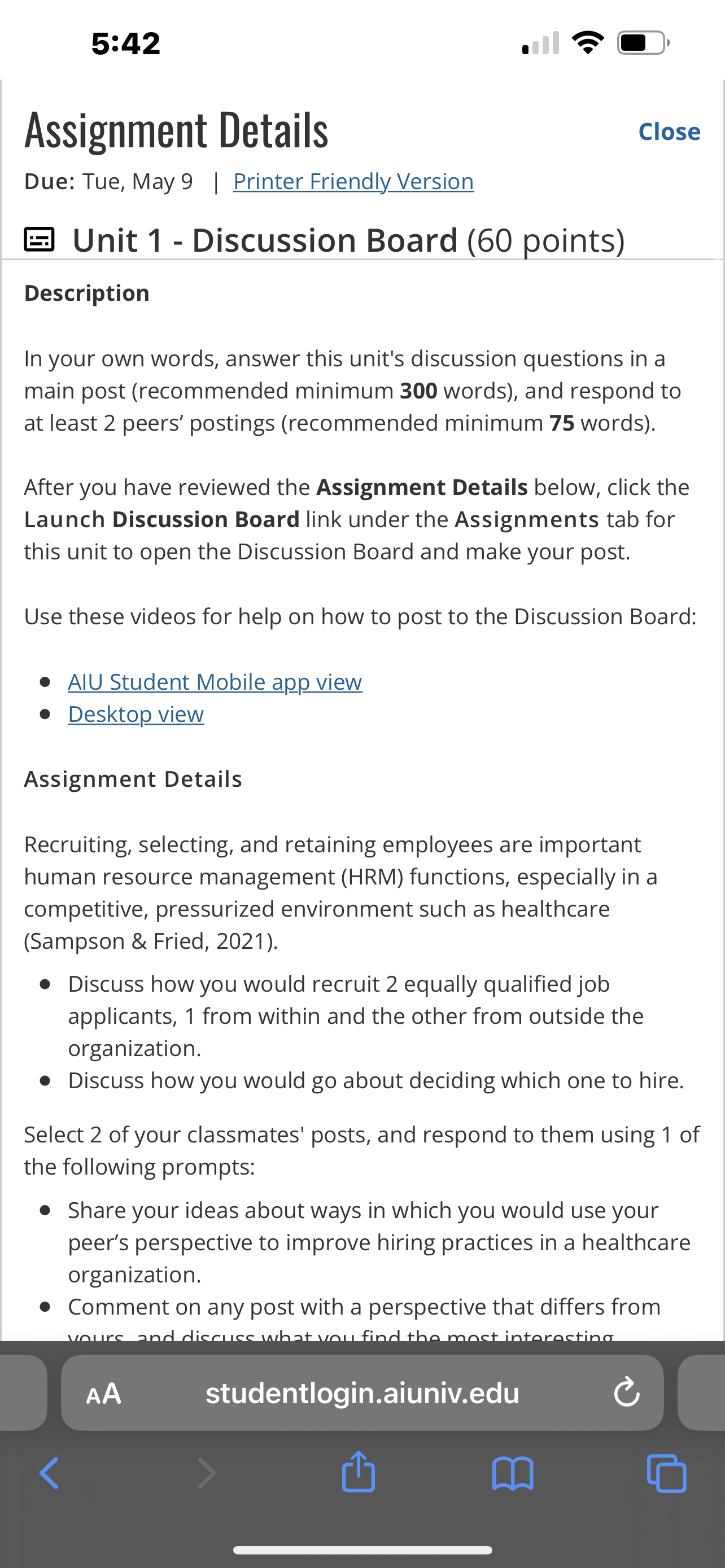This screenshot has height=1568, width=725.
Task: Tap the battery indicator in status bar
Action: point(644,42)
